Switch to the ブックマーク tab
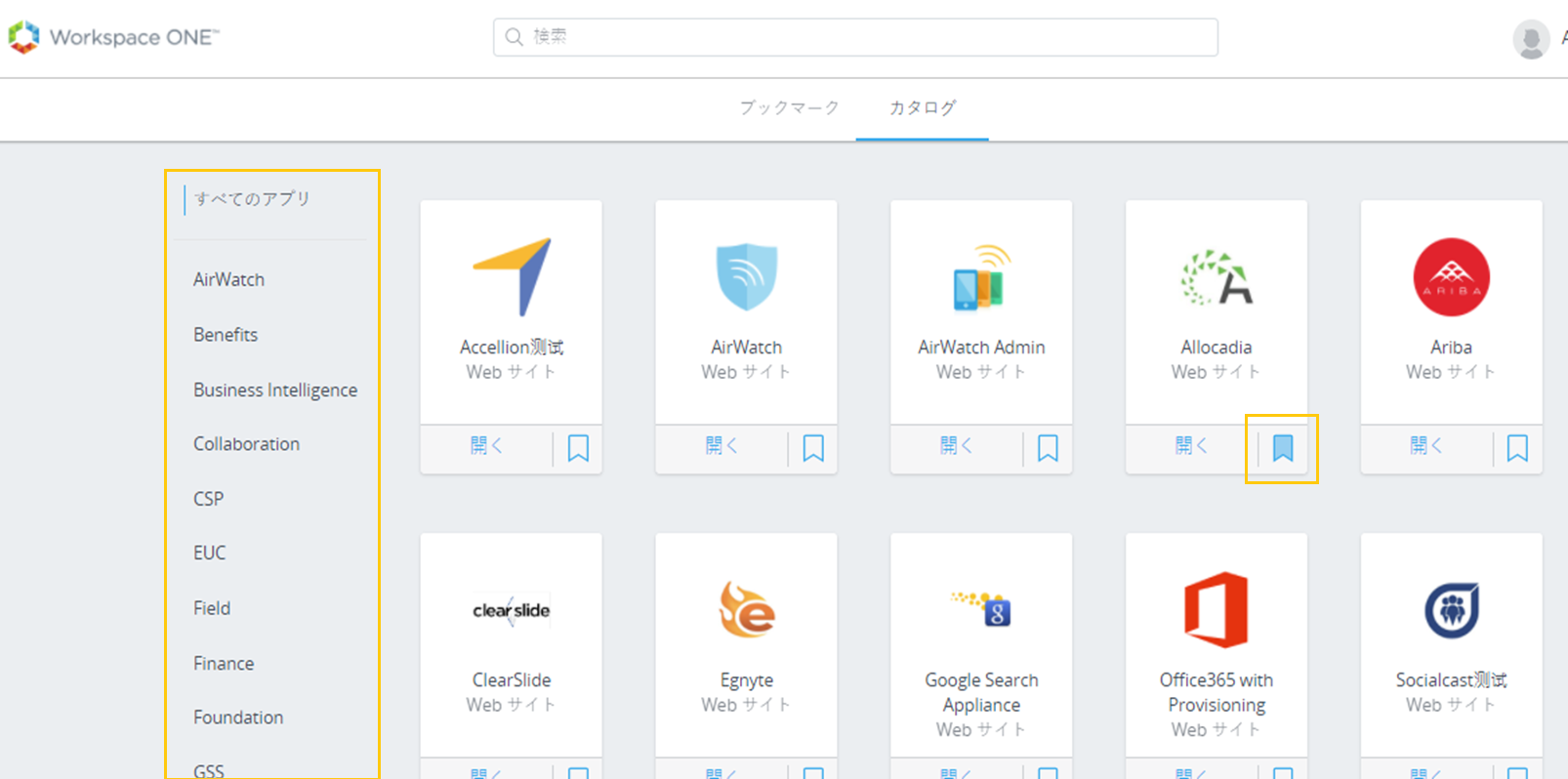Viewport: 1568px width, 779px height. (x=789, y=107)
